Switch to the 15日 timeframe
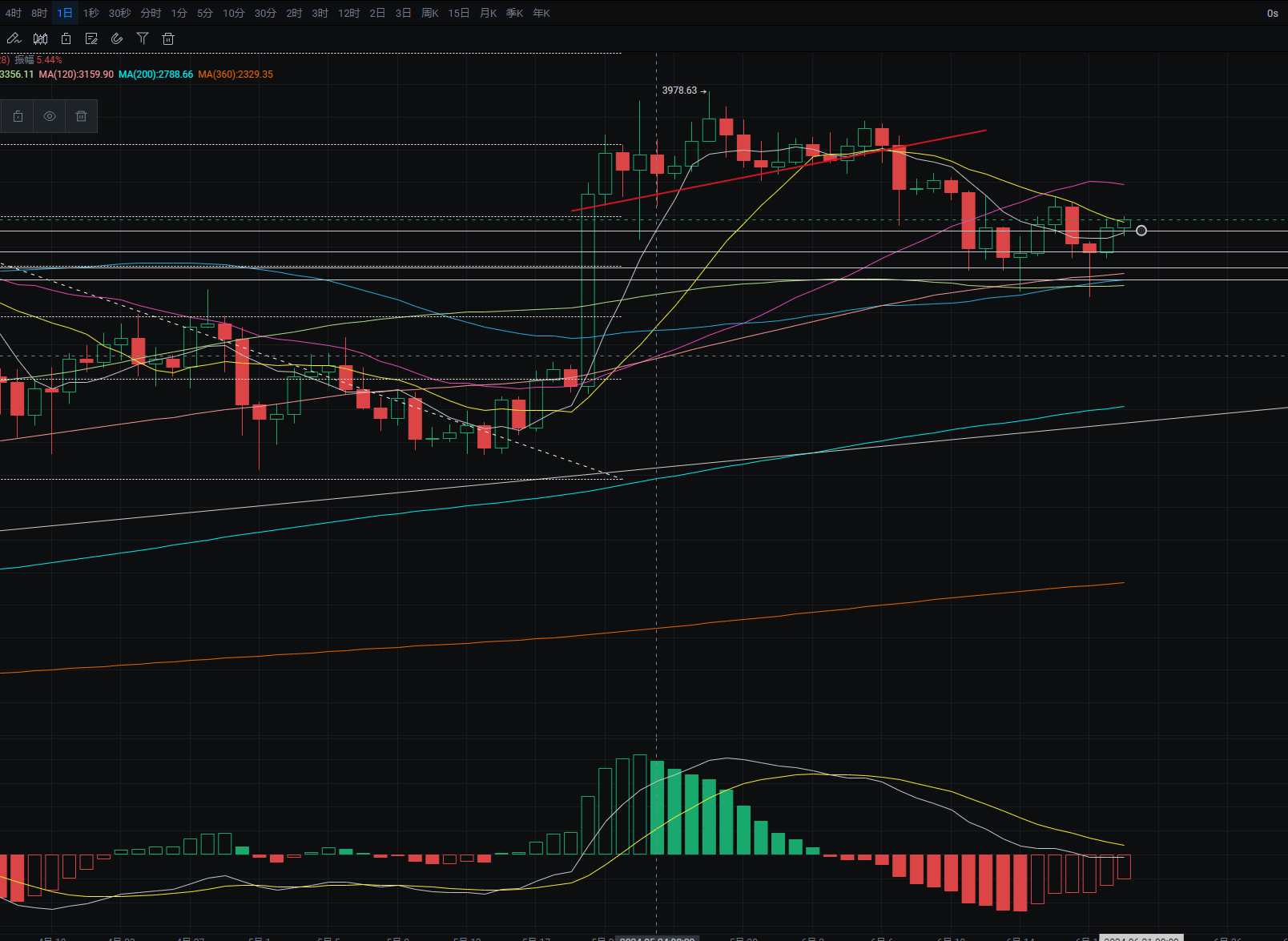Viewport: 1288px width, 941px height. (x=459, y=13)
